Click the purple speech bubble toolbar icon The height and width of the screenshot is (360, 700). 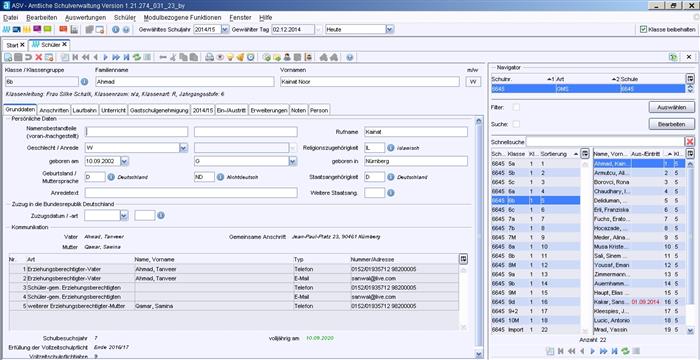(37, 29)
